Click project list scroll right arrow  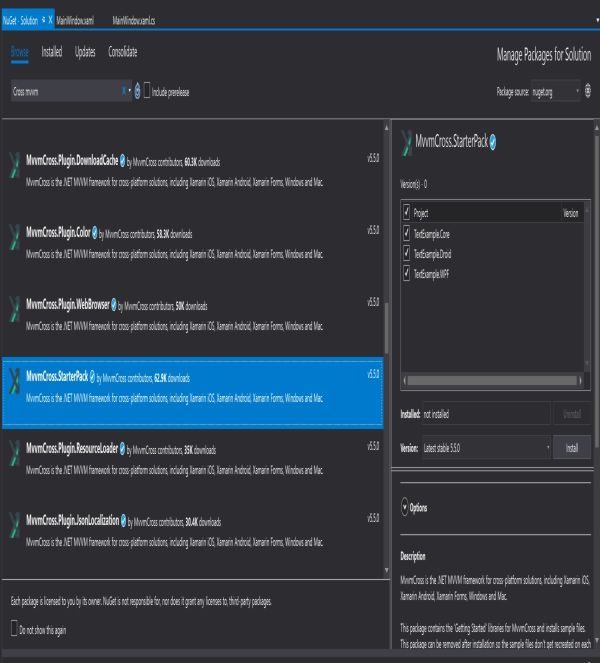[580, 381]
